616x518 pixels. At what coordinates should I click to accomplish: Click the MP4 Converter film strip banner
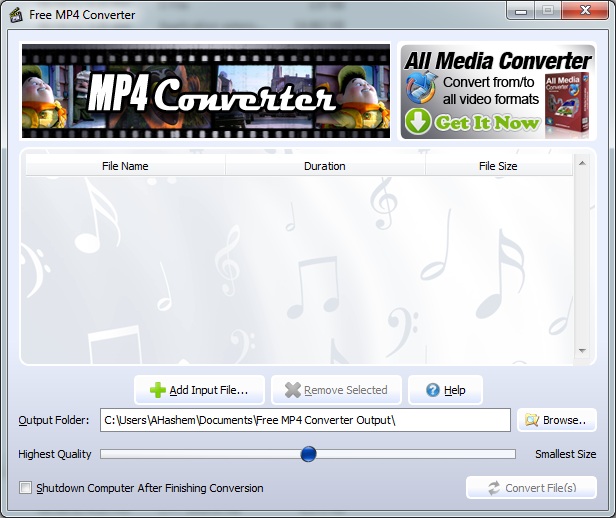[206, 91]
